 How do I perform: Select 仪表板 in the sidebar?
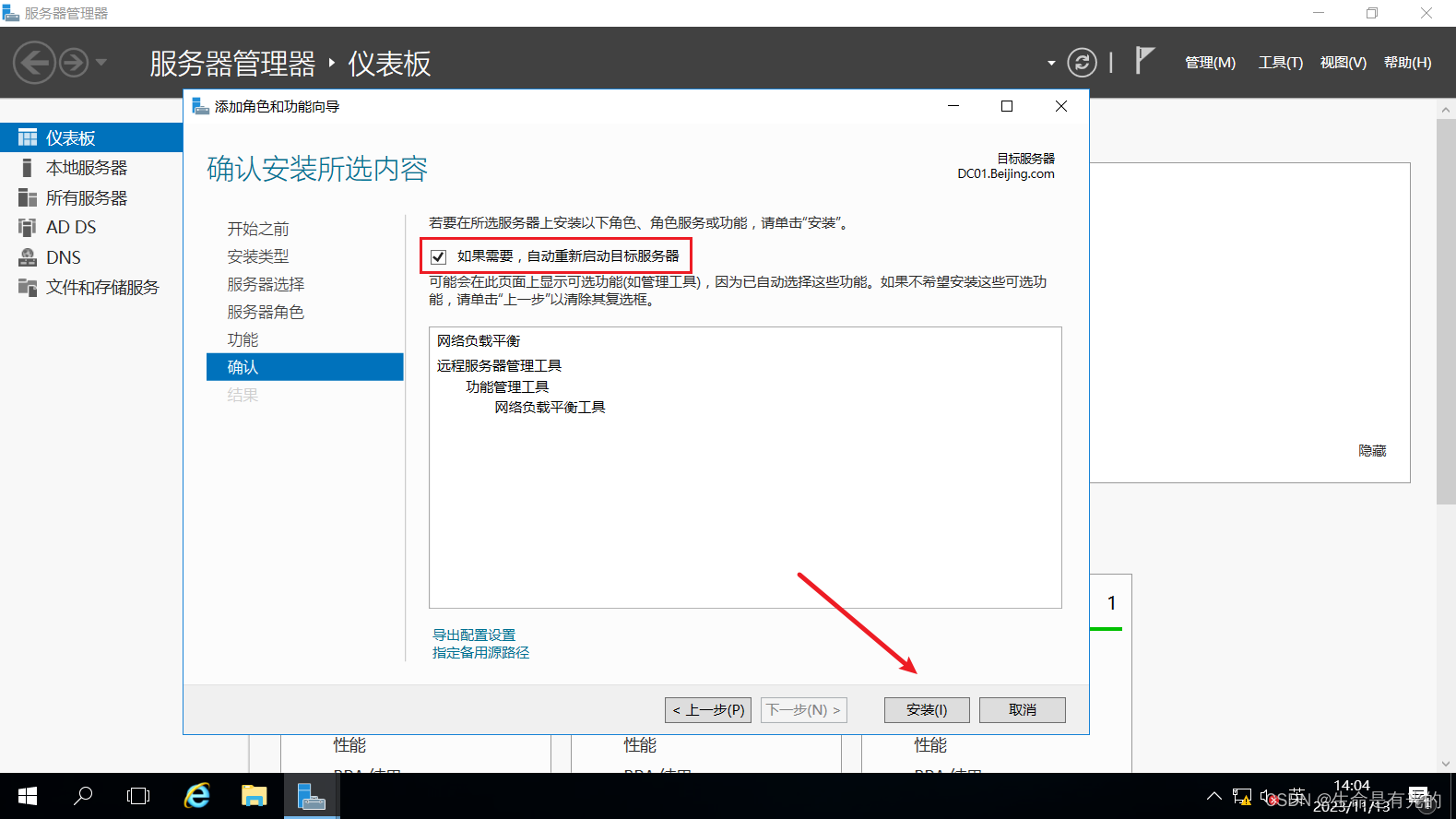pyautogui.click(x=91, y=137)
